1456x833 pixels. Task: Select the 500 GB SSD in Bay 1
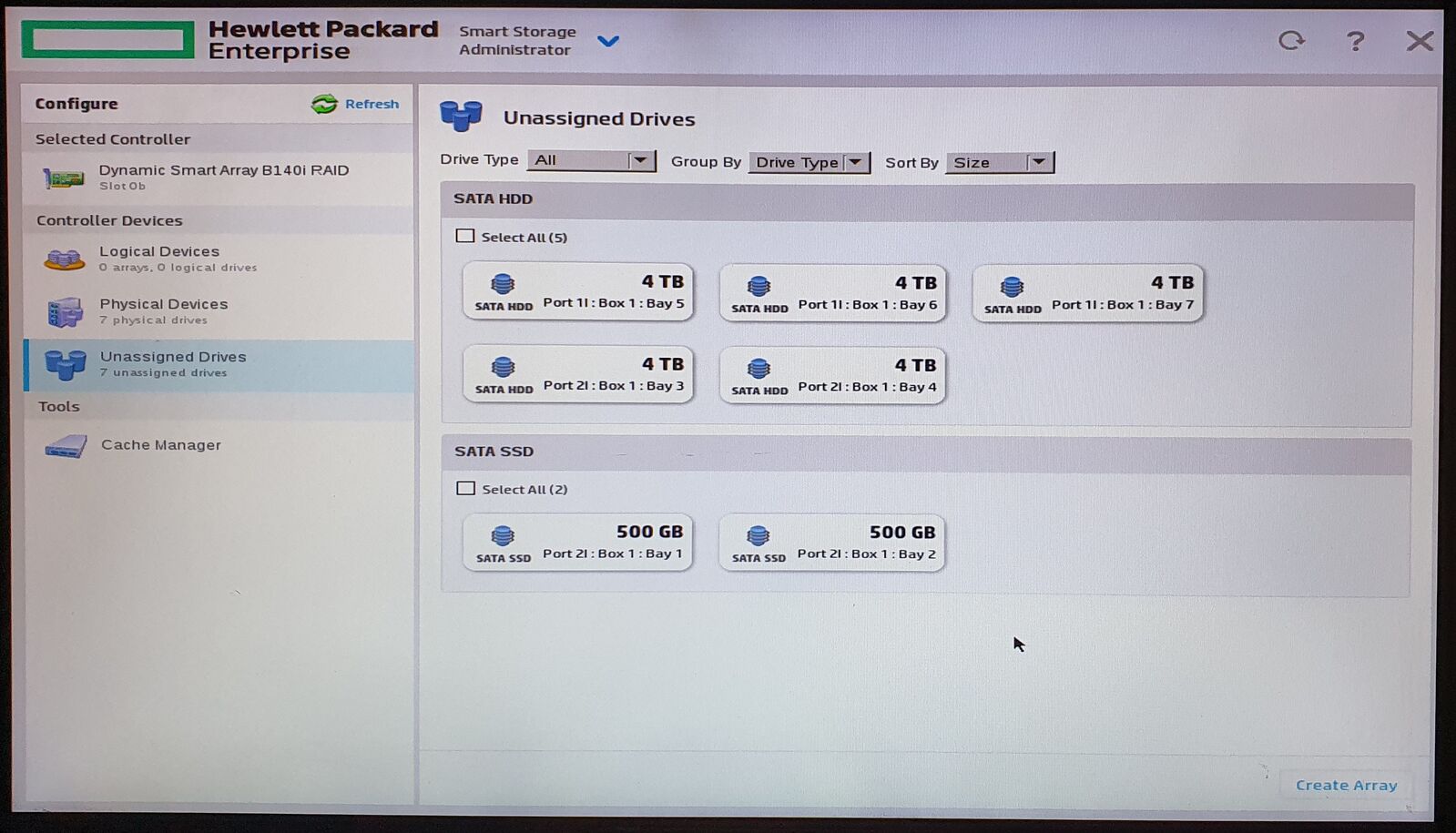coord(578,542)
